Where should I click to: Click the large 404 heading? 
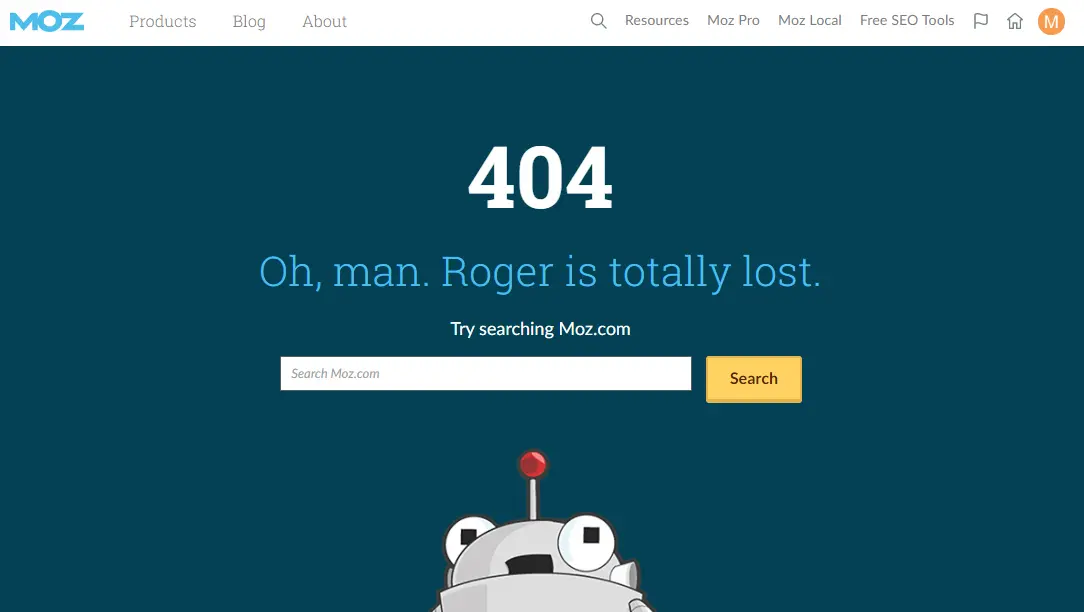[x=540, y=178]
